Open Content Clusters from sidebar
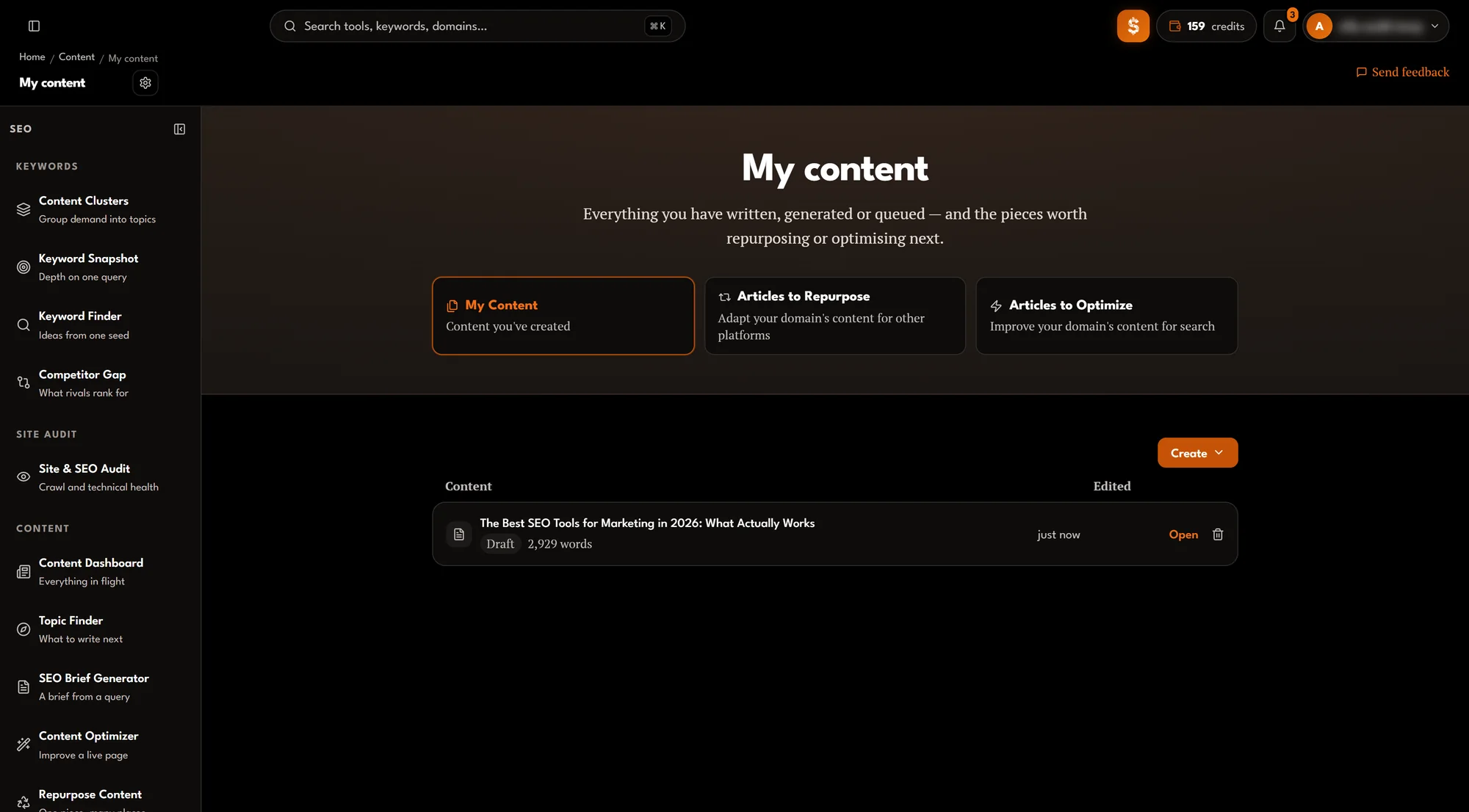This screenshot has width=1469, height=812. click(x=100, y=209)
